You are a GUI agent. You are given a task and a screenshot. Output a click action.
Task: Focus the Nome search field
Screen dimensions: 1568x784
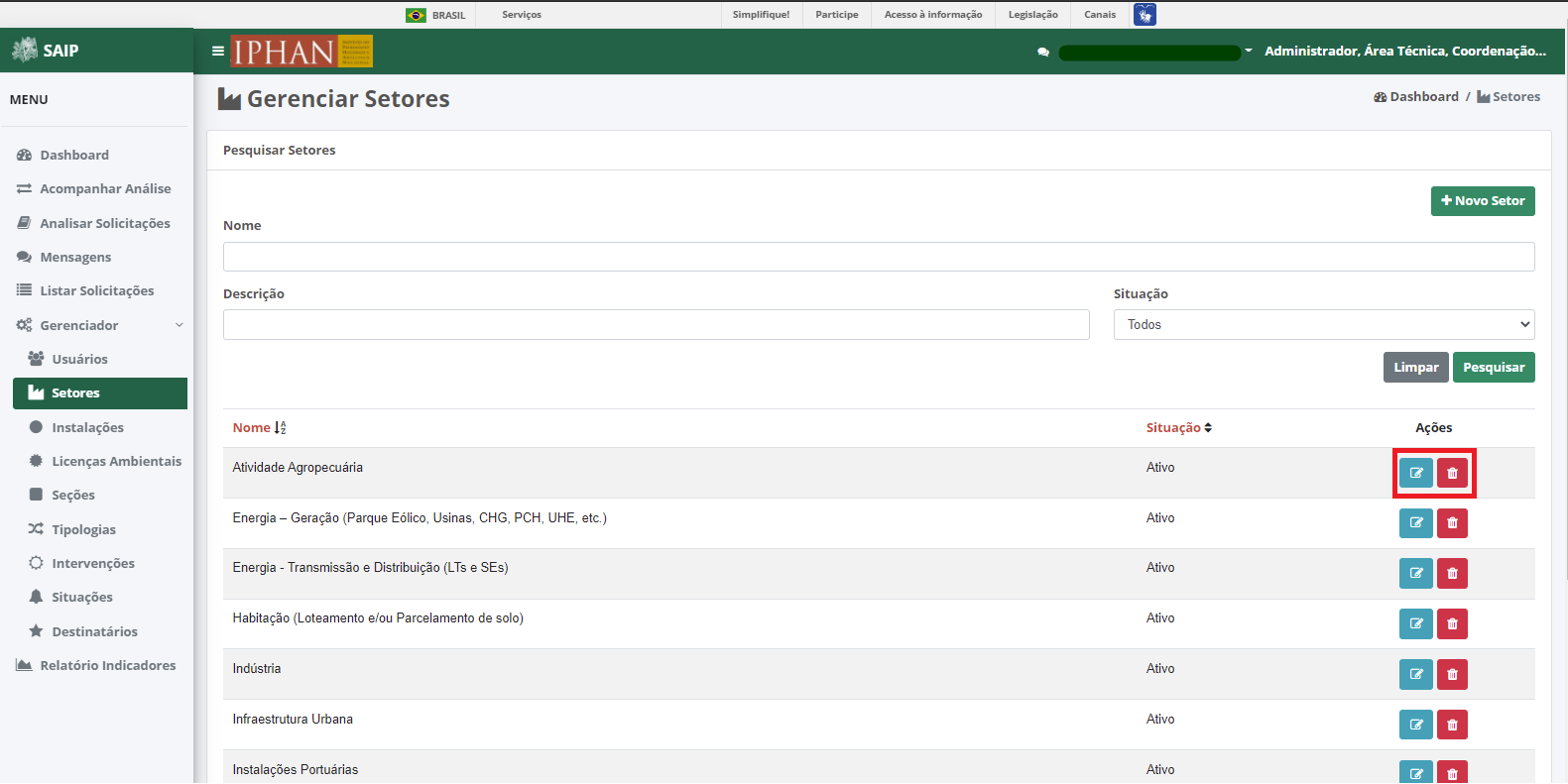click(x=879, y=257)
